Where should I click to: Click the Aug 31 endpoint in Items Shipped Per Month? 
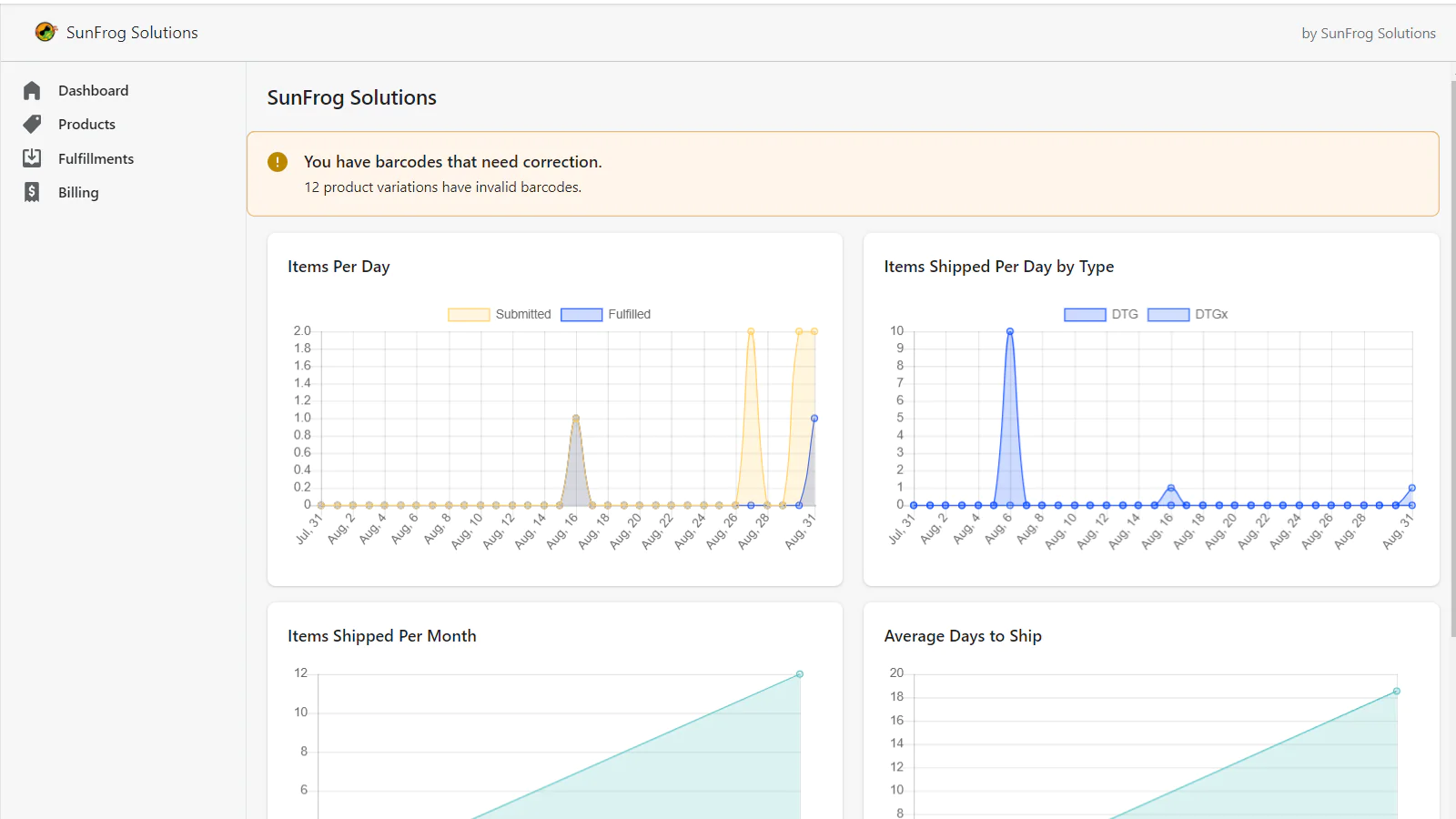coord(799,673)
